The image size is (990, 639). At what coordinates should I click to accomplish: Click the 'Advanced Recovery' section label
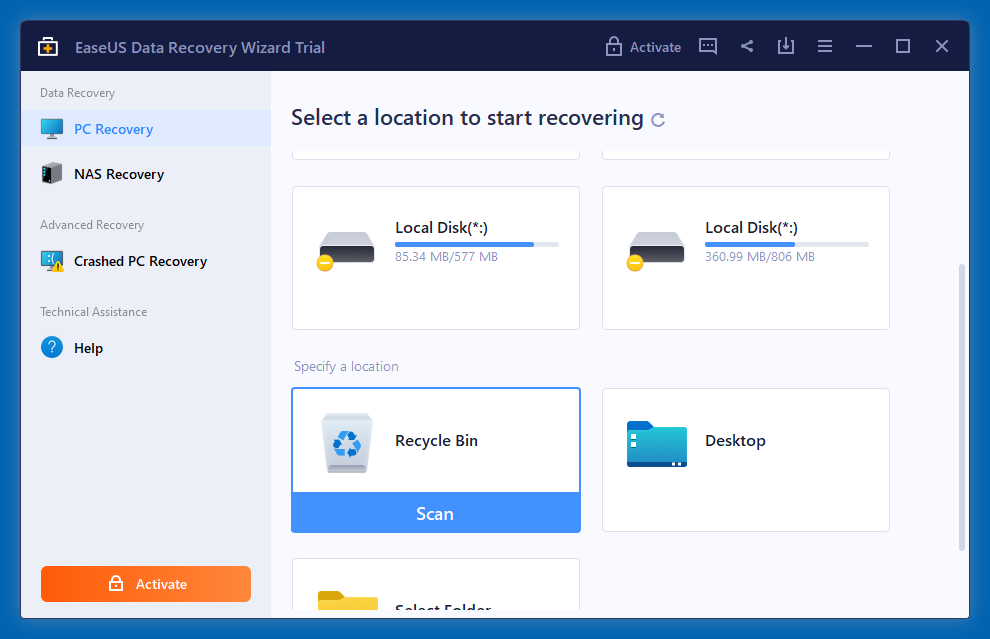click(92, 225)
